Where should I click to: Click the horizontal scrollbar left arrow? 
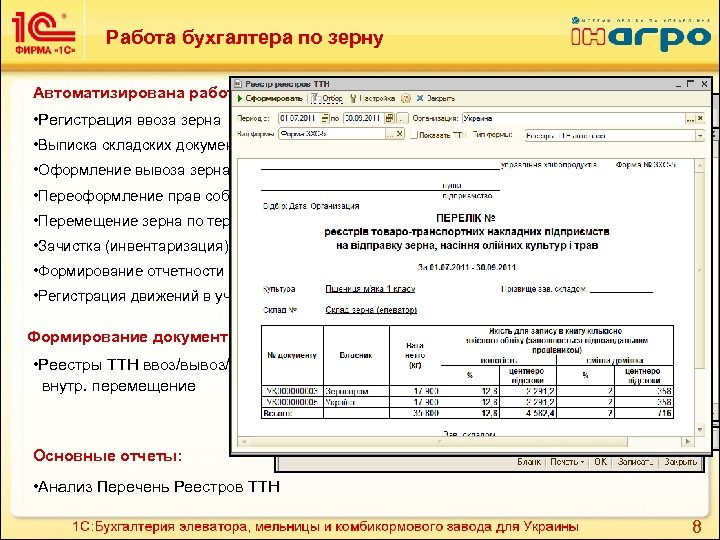[244, 441]
